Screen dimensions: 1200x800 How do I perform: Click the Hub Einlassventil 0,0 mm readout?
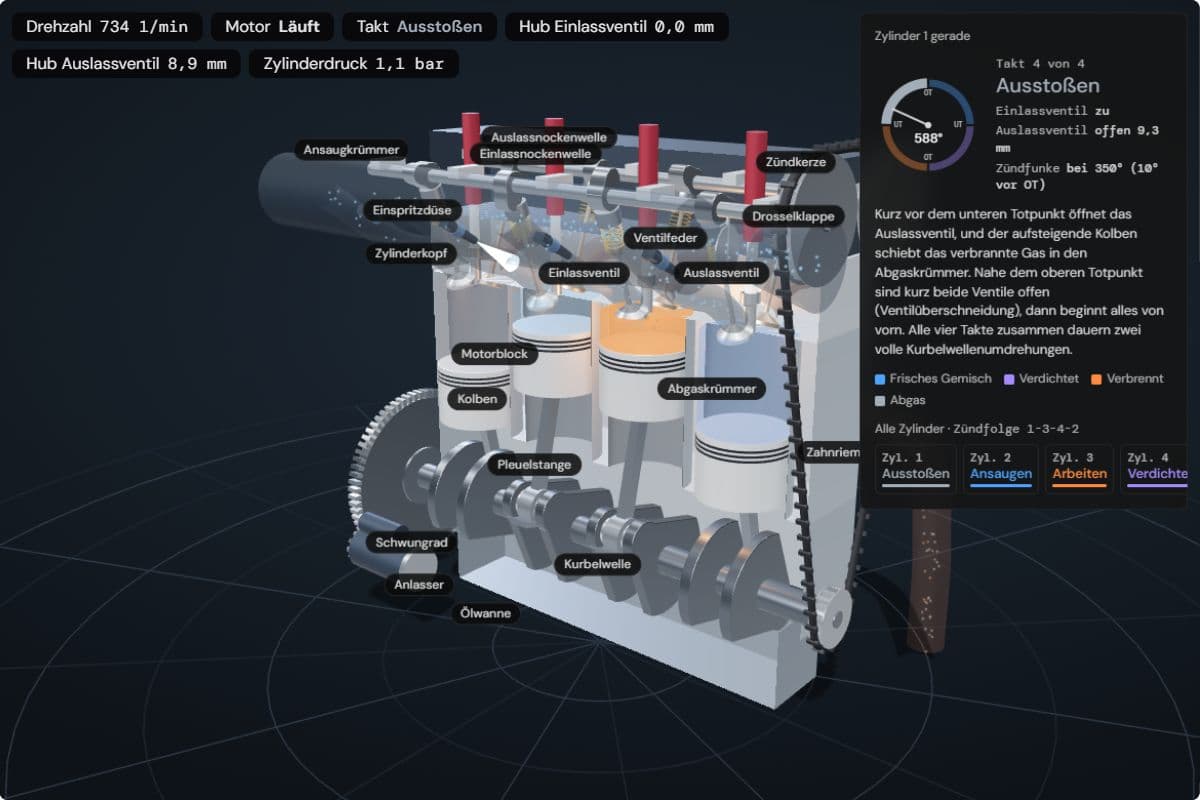click(x=617, y=27)
